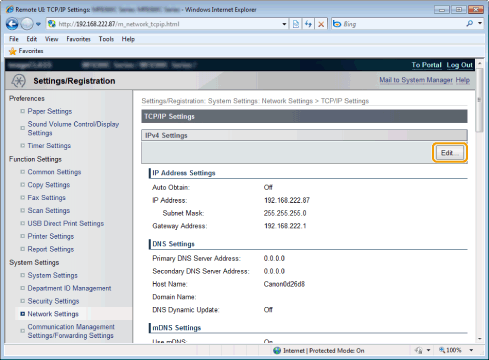Open the File menu

[x=14, y=39]
